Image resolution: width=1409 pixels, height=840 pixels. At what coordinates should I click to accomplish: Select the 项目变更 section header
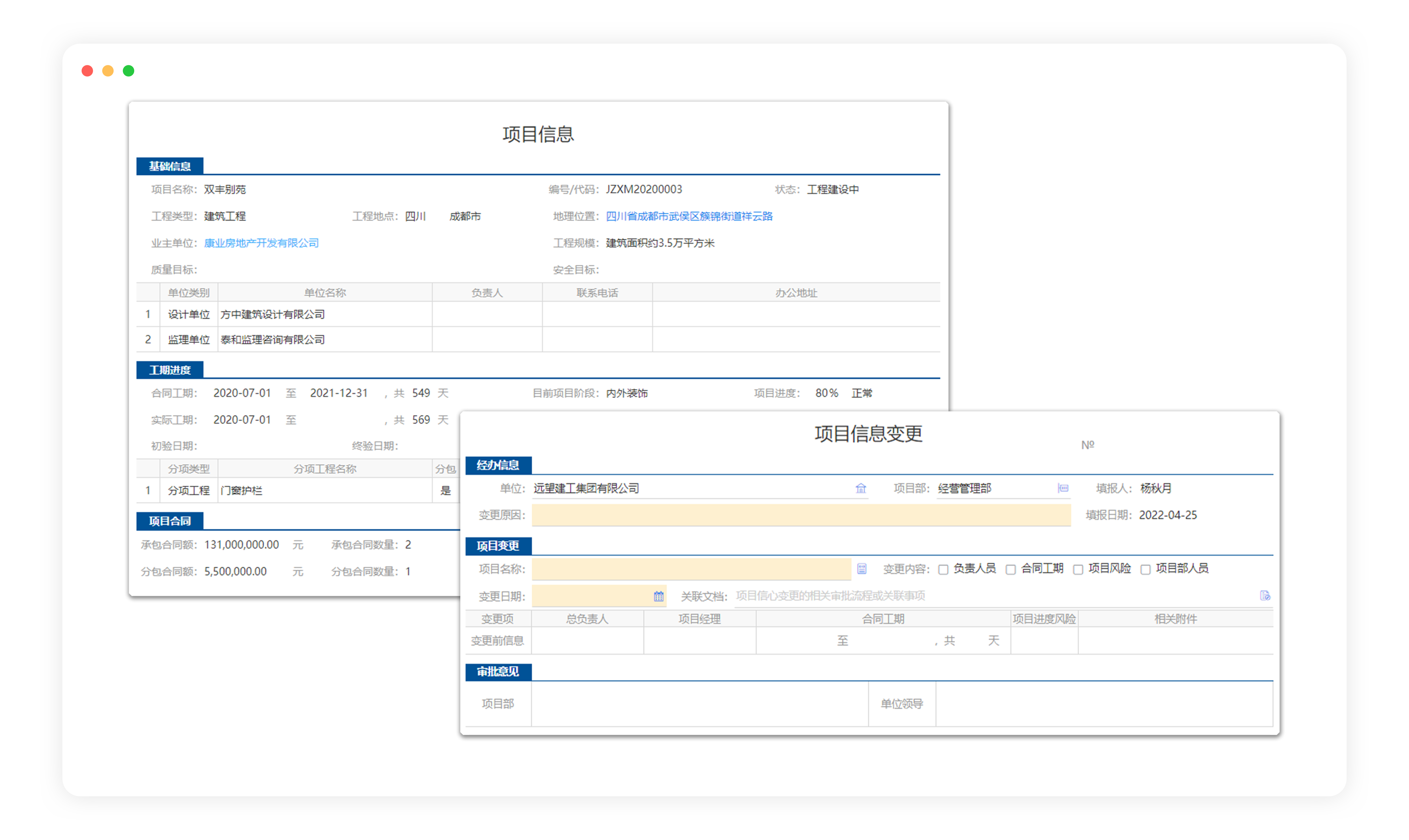pos(498,546)
